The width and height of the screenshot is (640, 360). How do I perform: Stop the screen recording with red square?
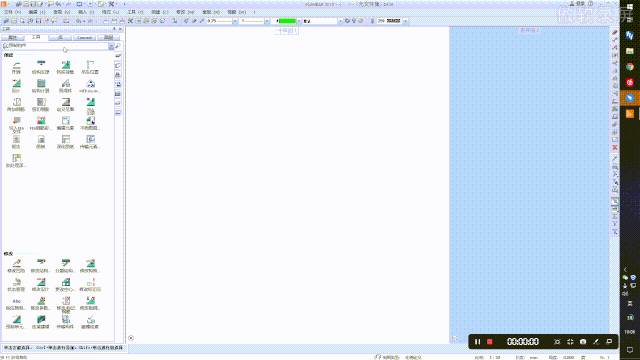(x=490, y=342)
